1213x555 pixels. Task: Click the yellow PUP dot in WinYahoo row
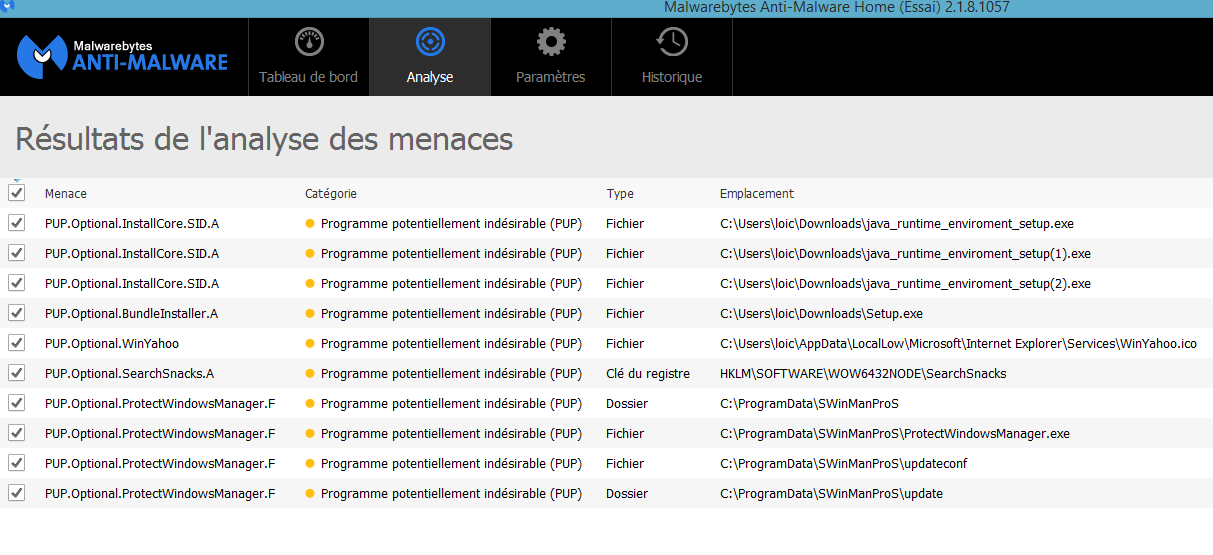[x=310, y=344]
